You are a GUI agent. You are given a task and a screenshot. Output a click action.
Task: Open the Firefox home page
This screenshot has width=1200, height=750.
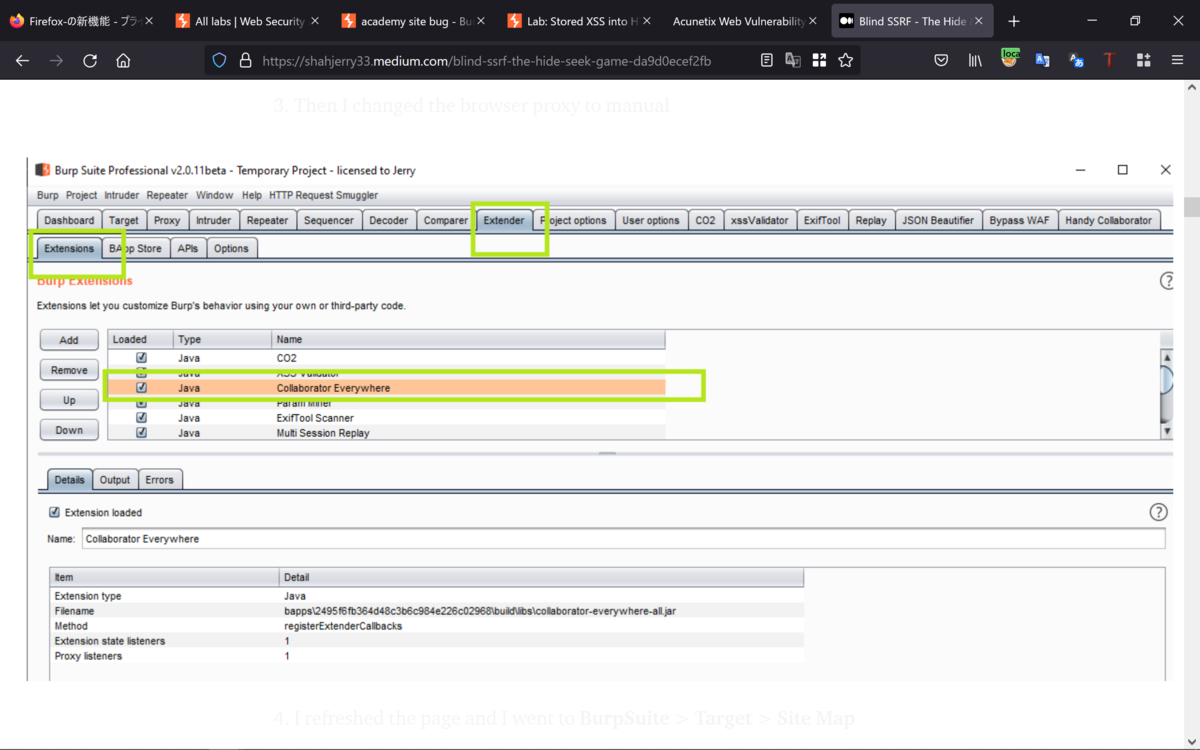point(123,61)
